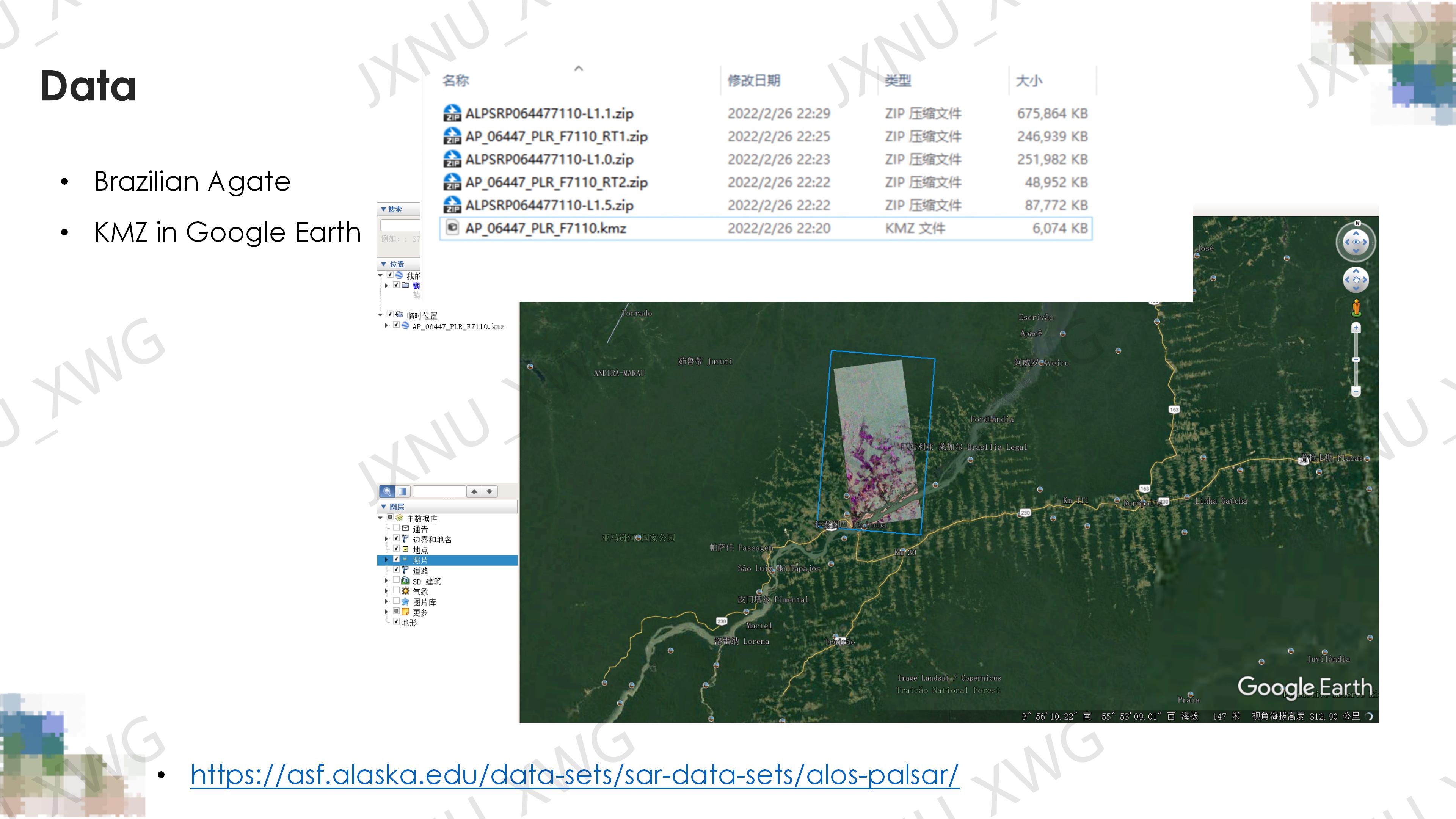
Task: Click the up arrow button in layers toolbar
Action: tap(474, 491)
